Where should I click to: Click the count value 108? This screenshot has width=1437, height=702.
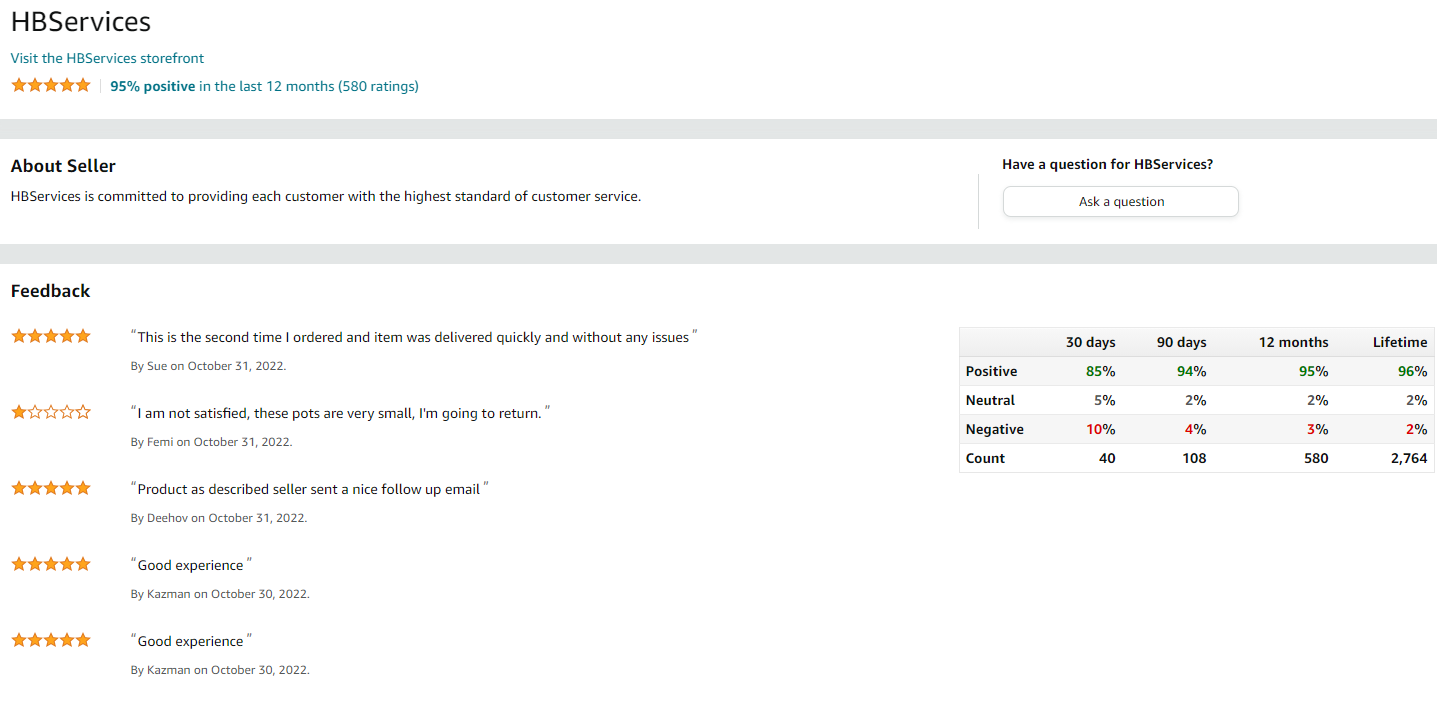1194,458
